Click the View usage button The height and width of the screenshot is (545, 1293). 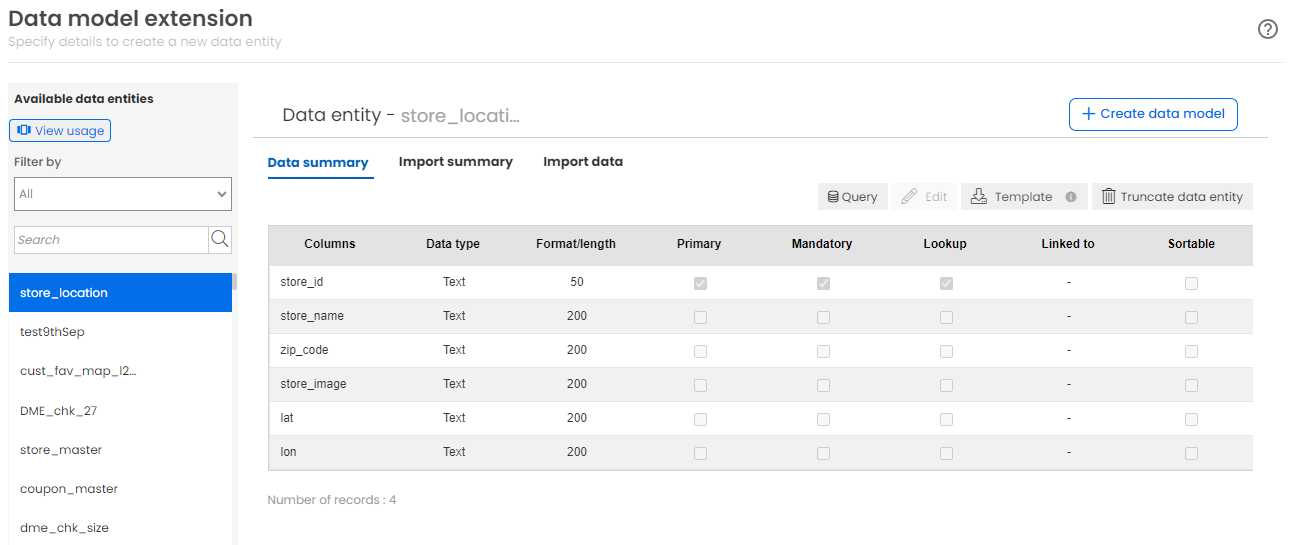pyautogui.click(x=60, y=131)
